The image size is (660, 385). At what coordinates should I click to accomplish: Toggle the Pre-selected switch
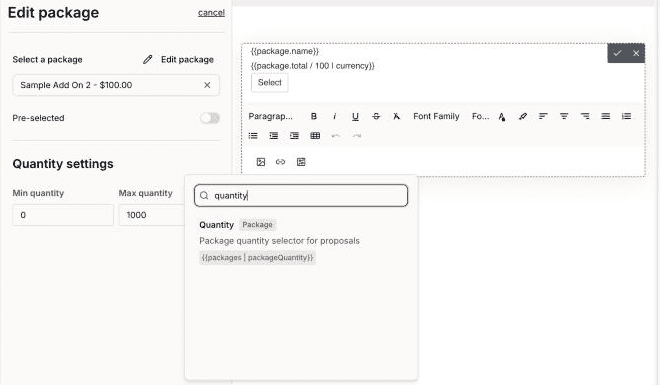tap(210, 118)
